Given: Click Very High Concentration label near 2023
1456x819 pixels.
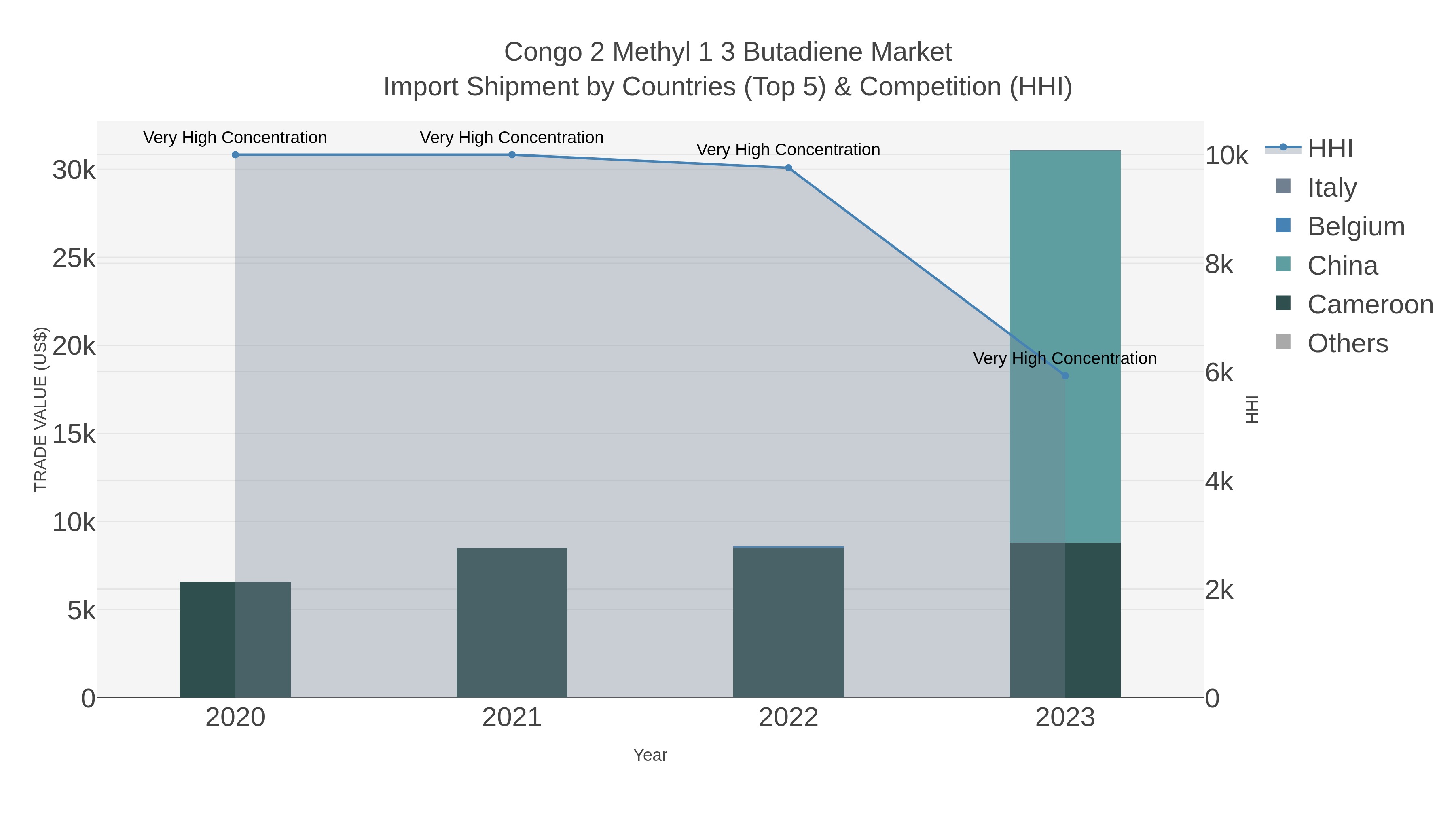Looking at the screenshot, I should click(1065, 358).
